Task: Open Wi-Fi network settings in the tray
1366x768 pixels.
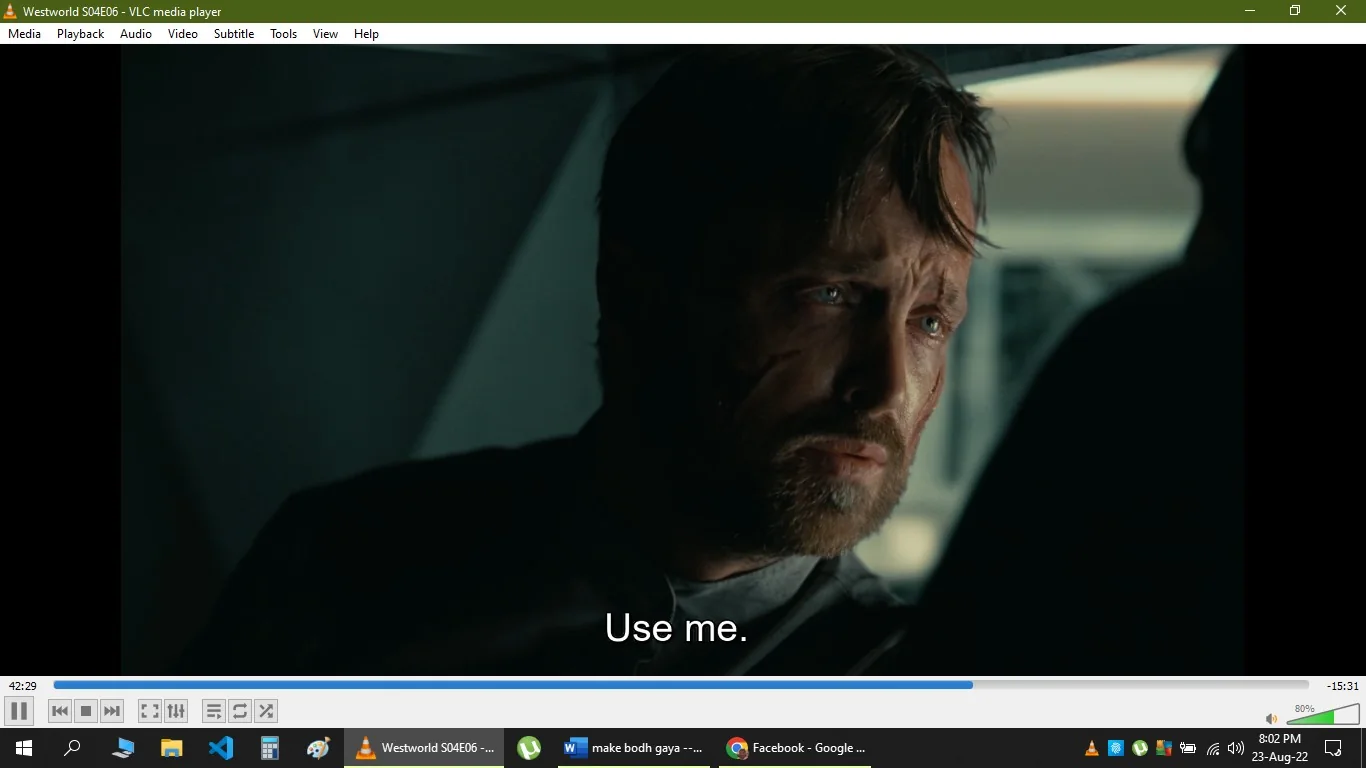Action: click(1213, 748)
